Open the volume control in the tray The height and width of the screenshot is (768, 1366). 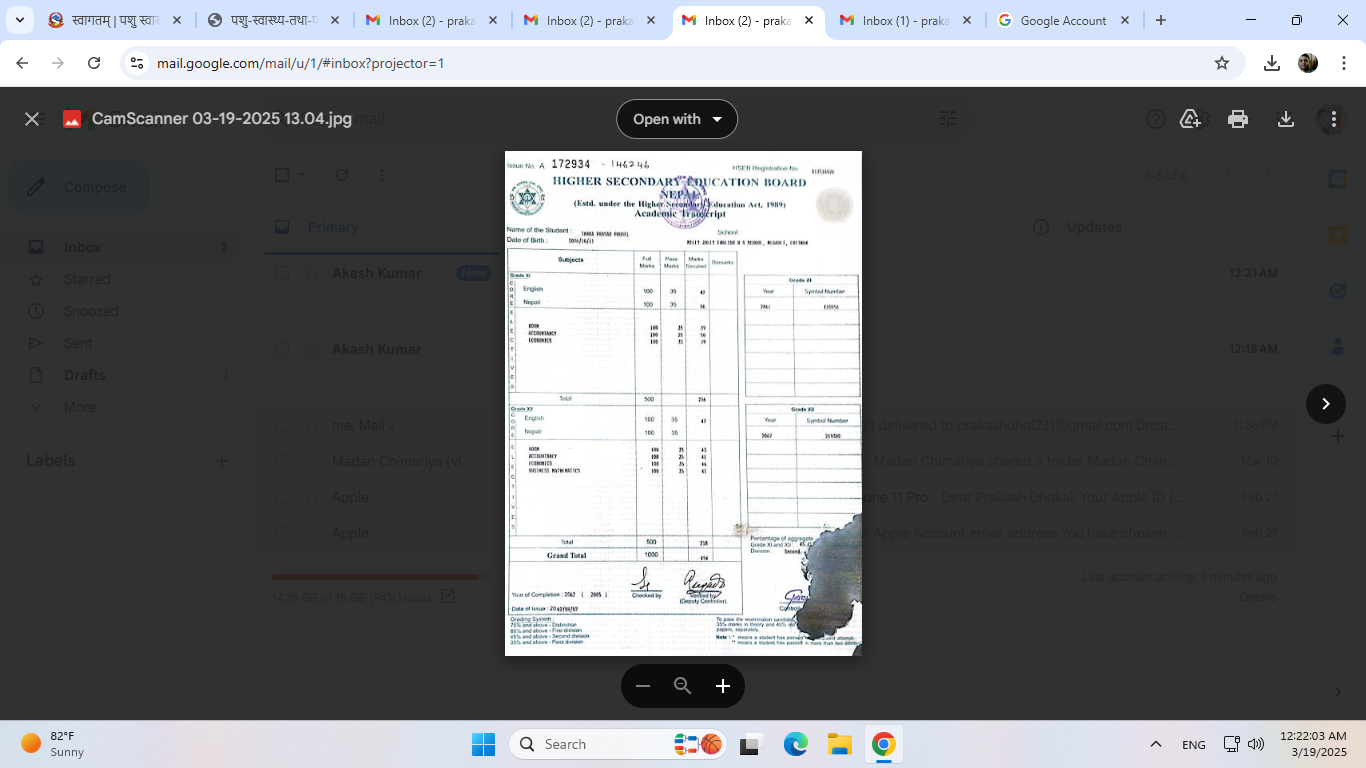coord(1256,744)
